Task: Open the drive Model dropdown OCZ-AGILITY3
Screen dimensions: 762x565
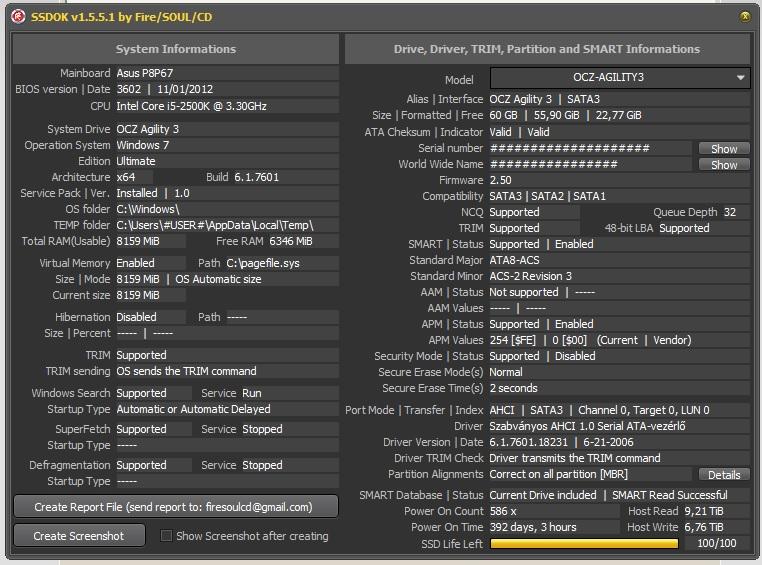Action: [620, 78]
